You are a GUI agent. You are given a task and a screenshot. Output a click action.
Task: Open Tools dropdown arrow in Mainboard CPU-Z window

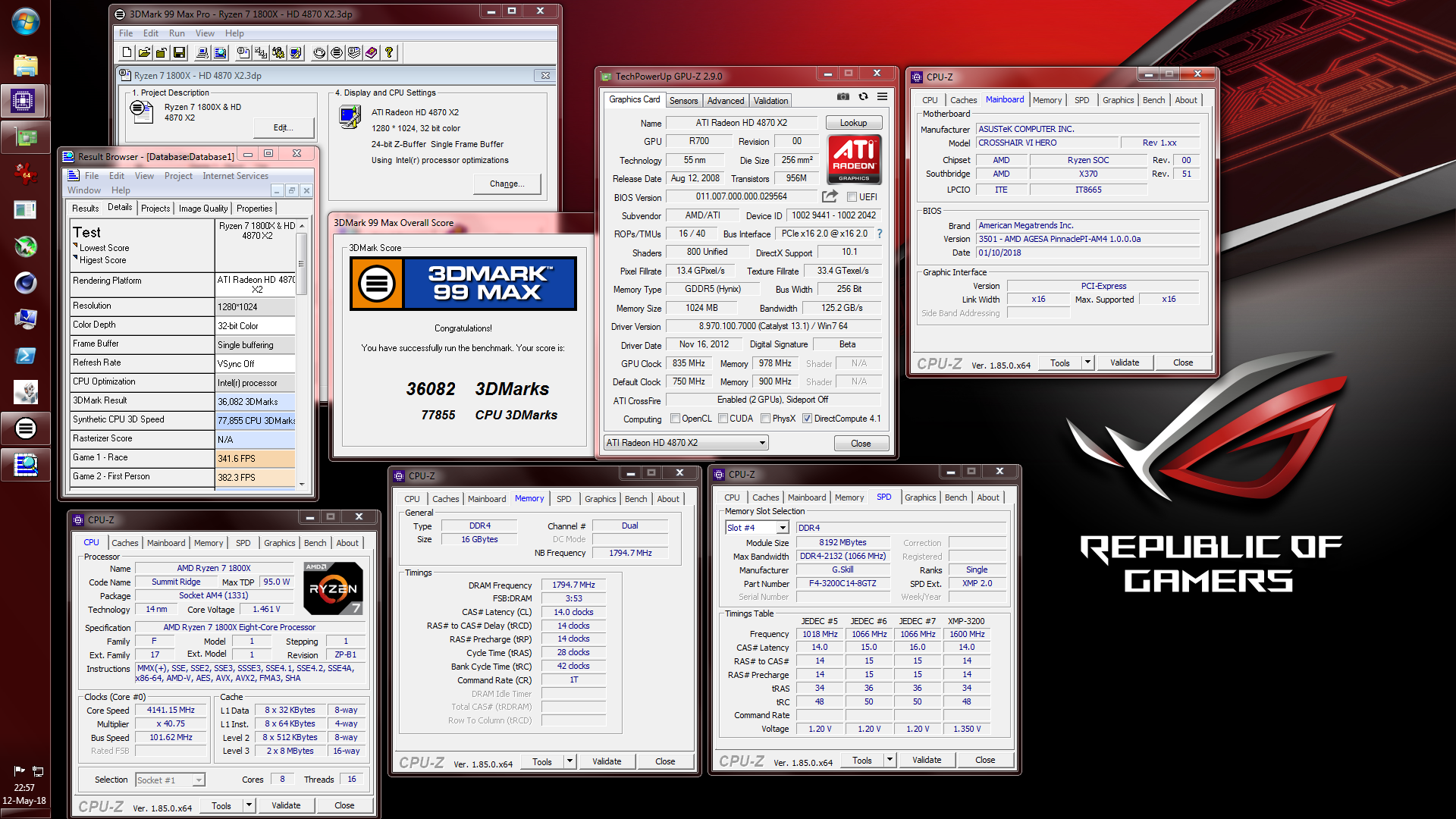click(x=1087, y=362)
